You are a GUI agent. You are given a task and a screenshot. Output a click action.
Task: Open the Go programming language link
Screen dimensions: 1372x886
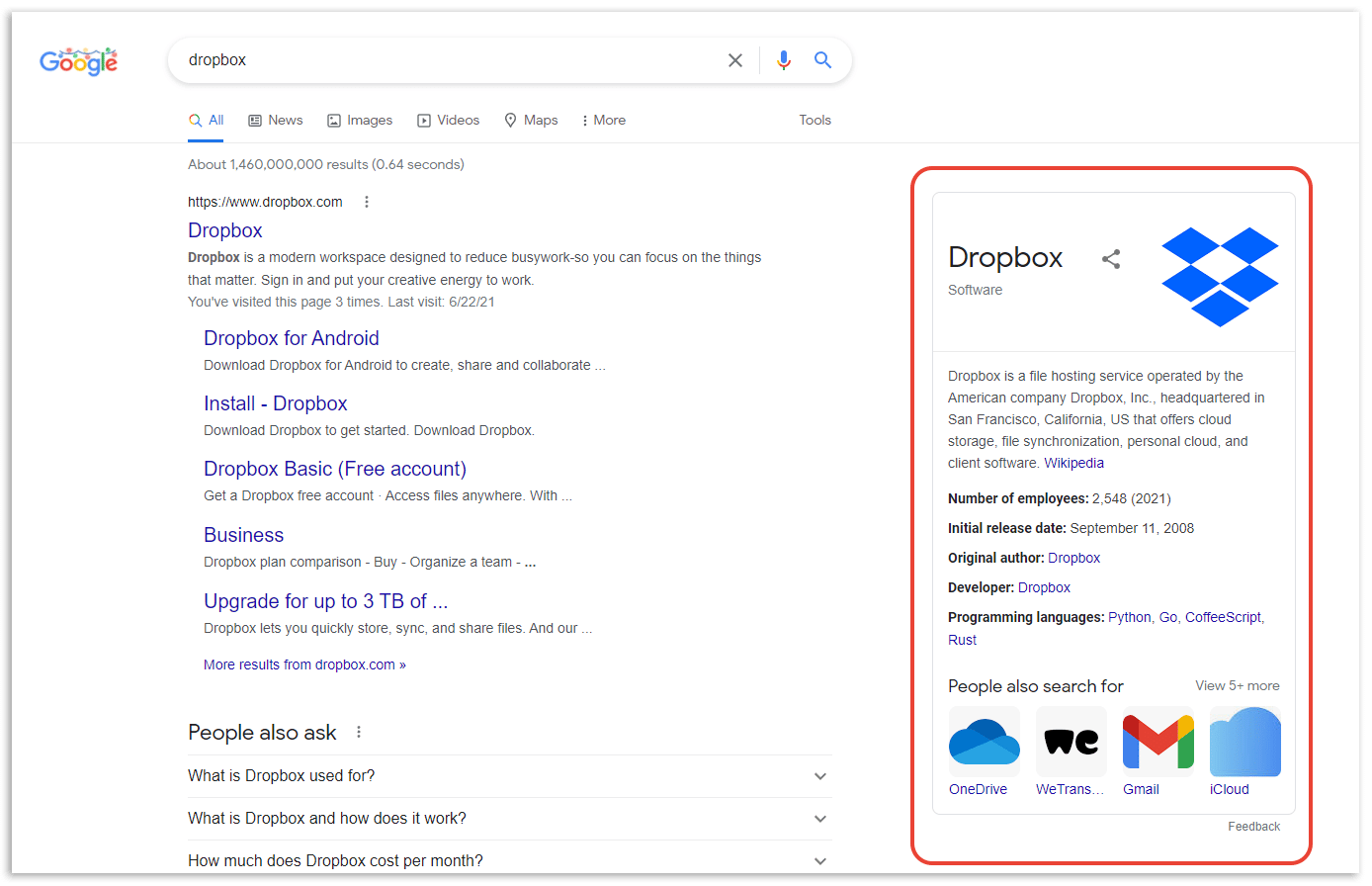tap(1168, 617)
